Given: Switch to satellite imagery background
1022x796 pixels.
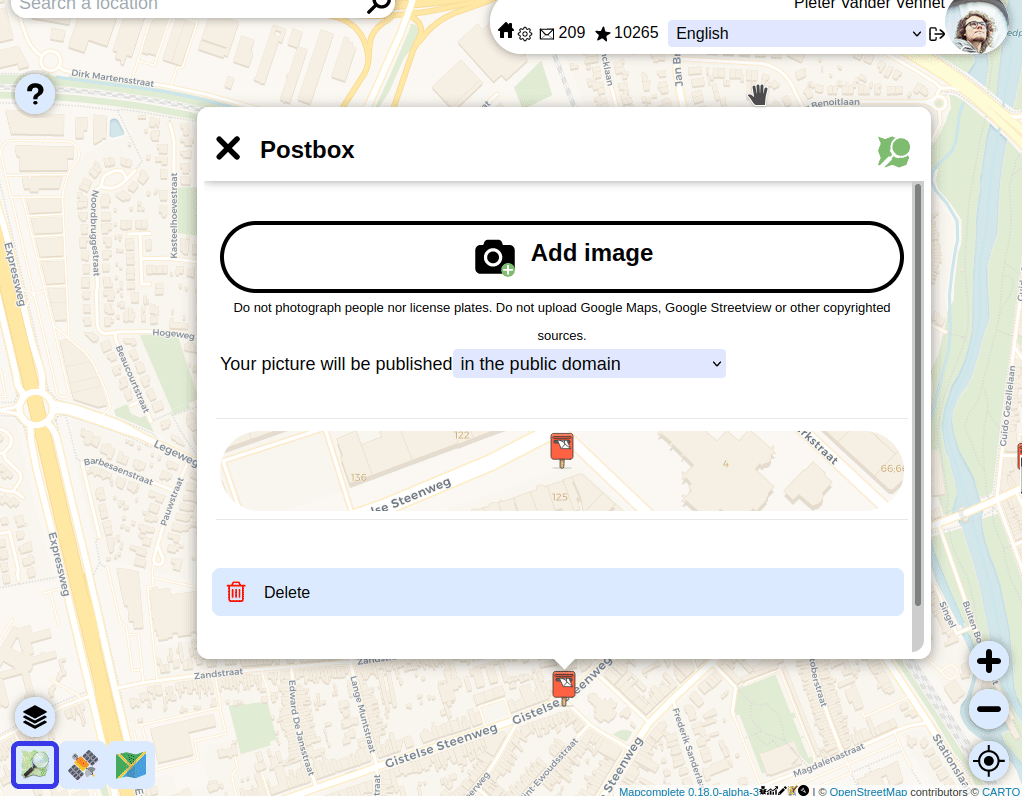Looking at the screenshot, I should coord(83,766).
